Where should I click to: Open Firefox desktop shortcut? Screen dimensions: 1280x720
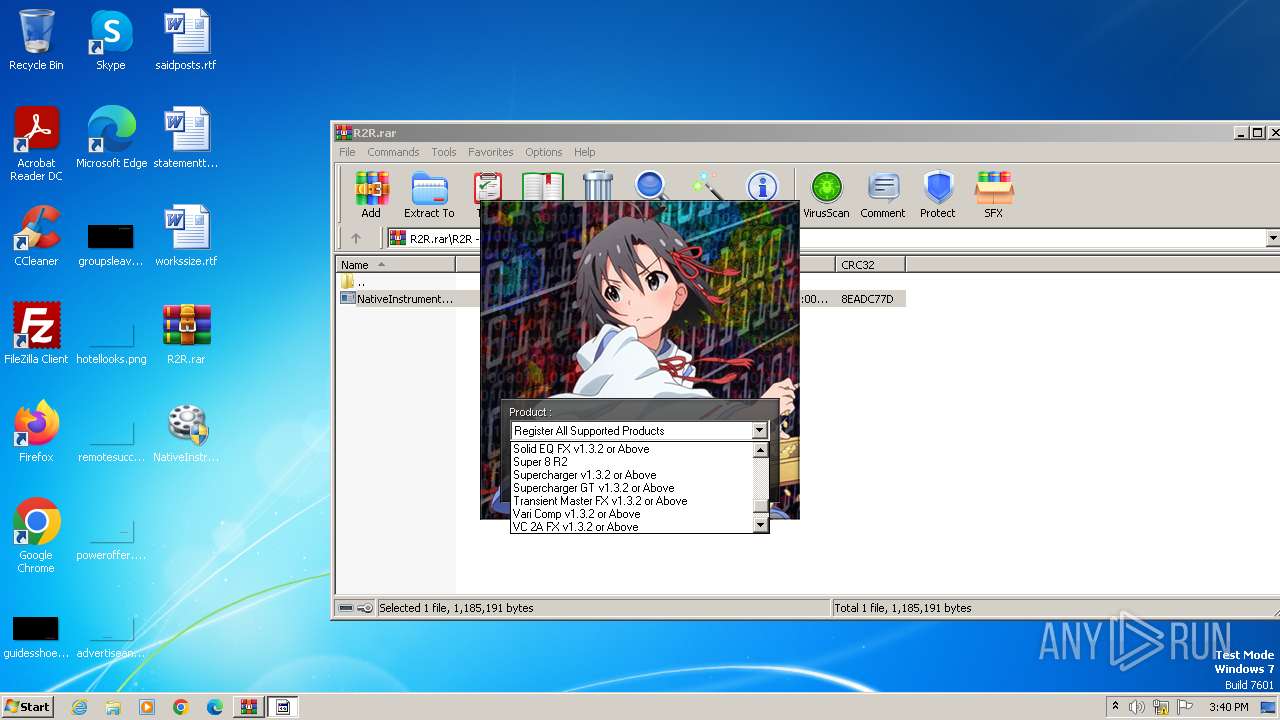pos(36,431)
